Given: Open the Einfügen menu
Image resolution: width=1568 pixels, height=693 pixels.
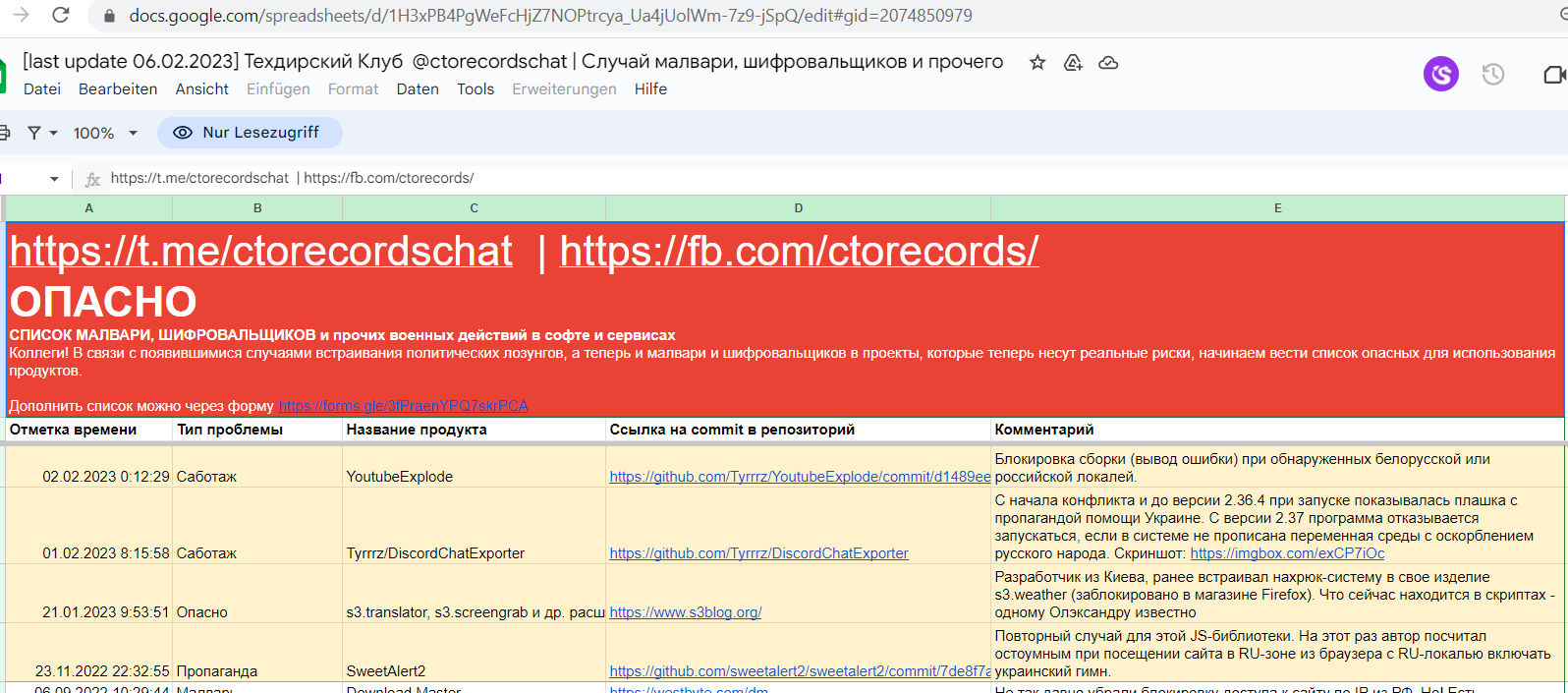Looking at the screenshot, I should (278, 88).
